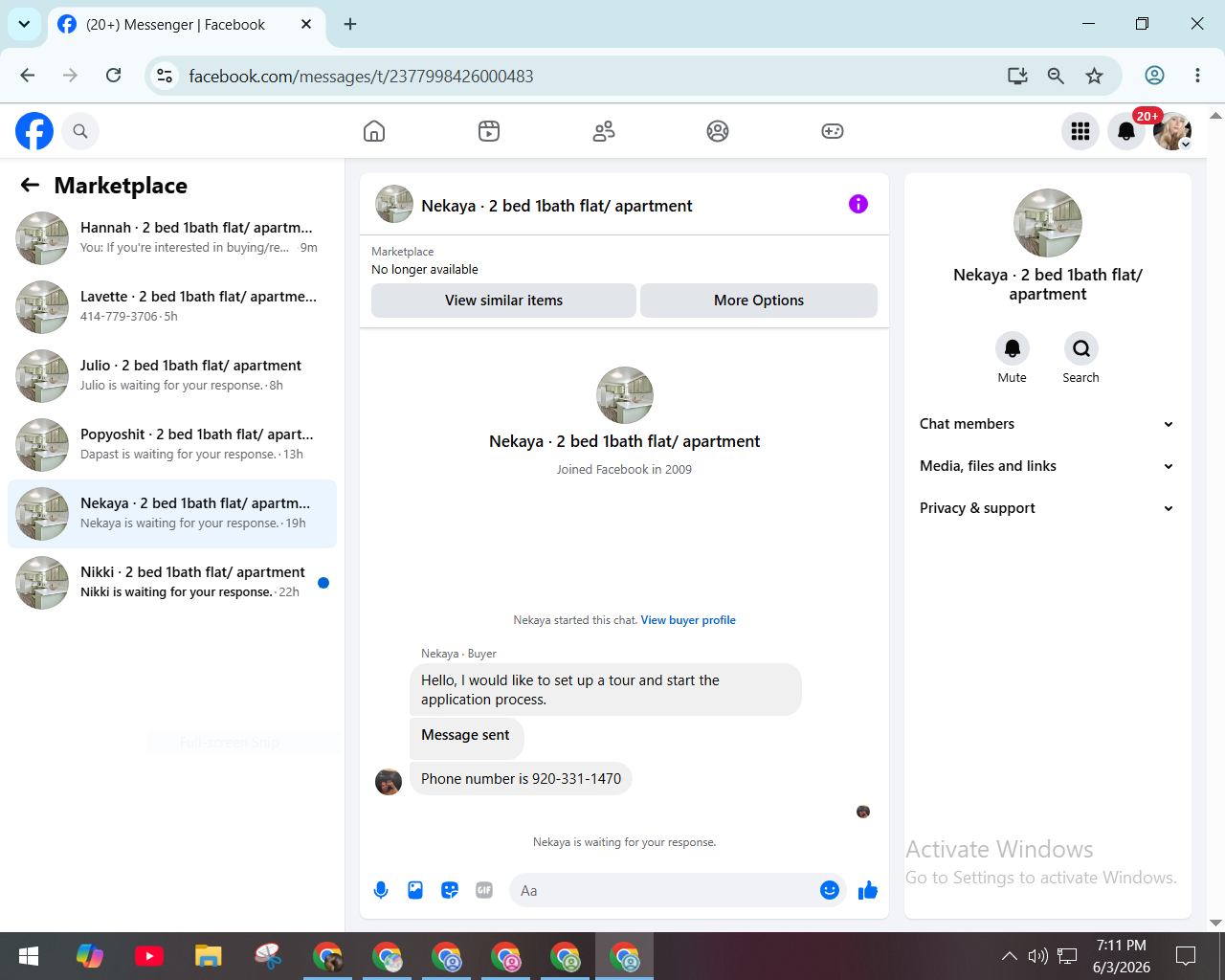Open Lavette 2 bed 1bath conversation
This screenshot has height=980, width=1225.
coord(172,307)
